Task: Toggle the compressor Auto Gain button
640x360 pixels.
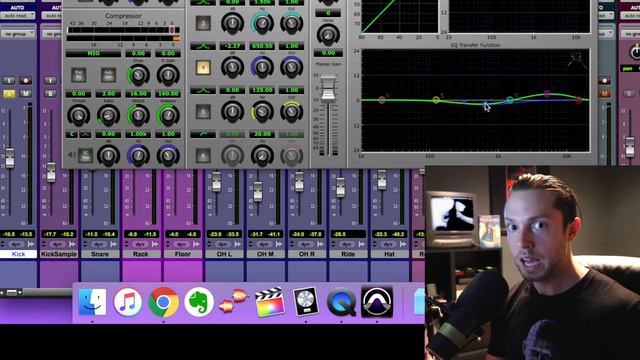Action: pyautogui.click(x=108, y=75)
